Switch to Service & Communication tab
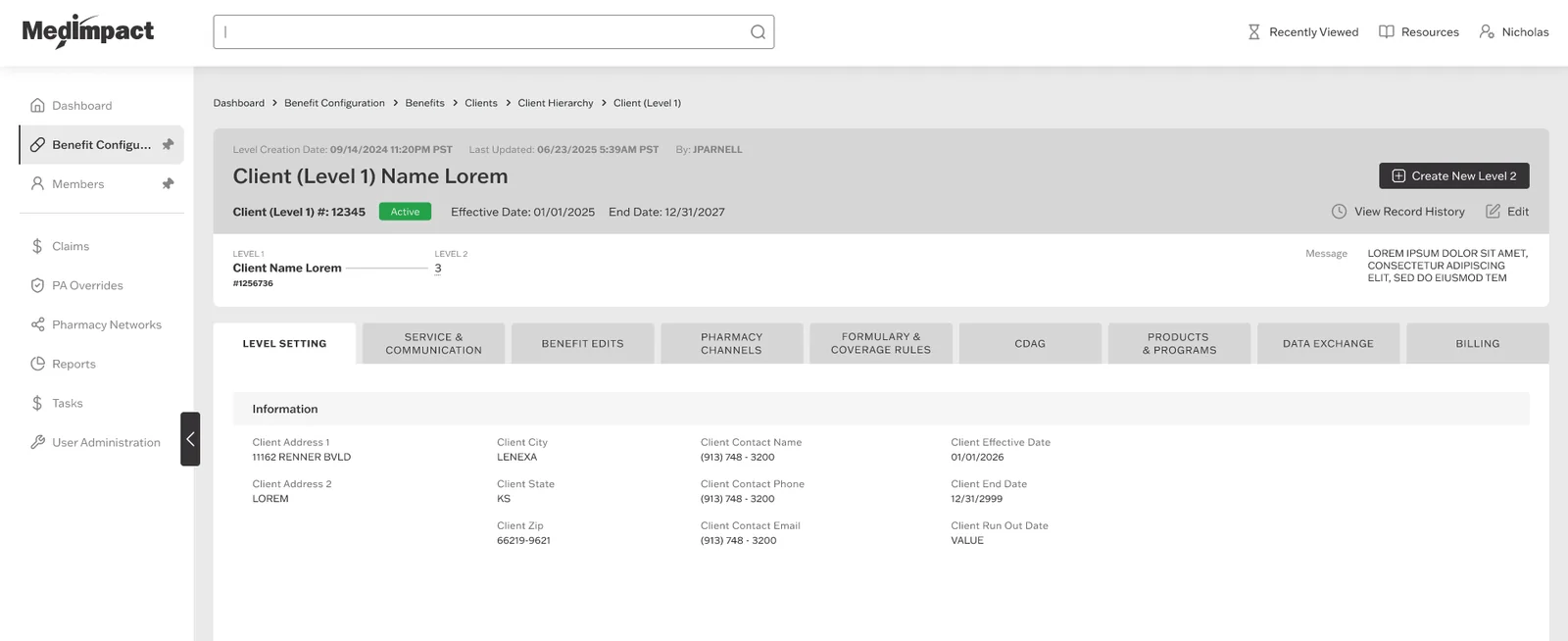Screen dimensions: 1568x641 (433, 344)
